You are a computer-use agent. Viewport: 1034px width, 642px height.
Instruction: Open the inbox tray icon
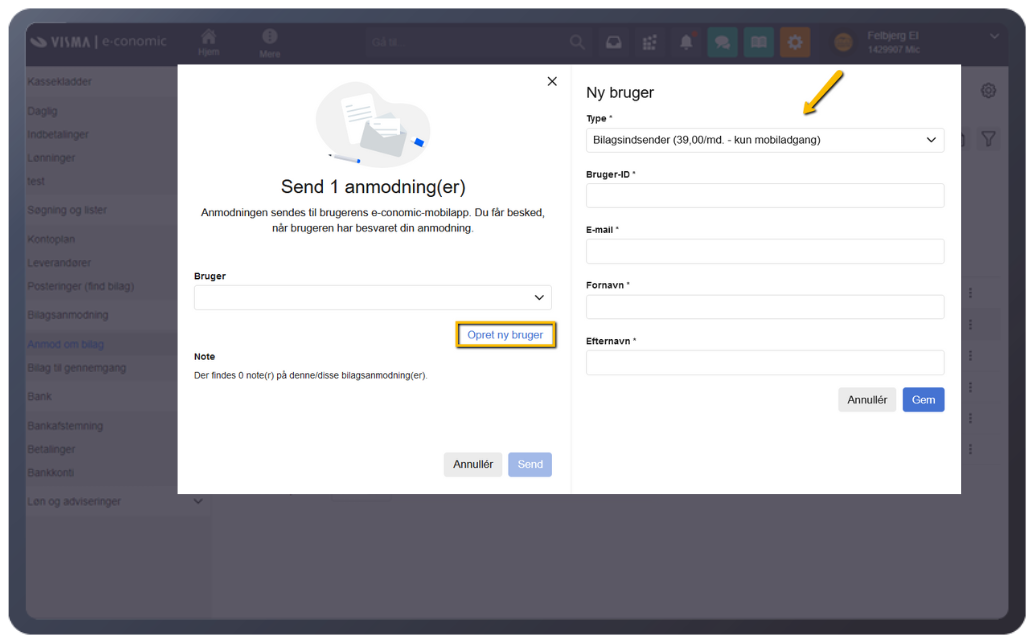click(x=614, y=42)
